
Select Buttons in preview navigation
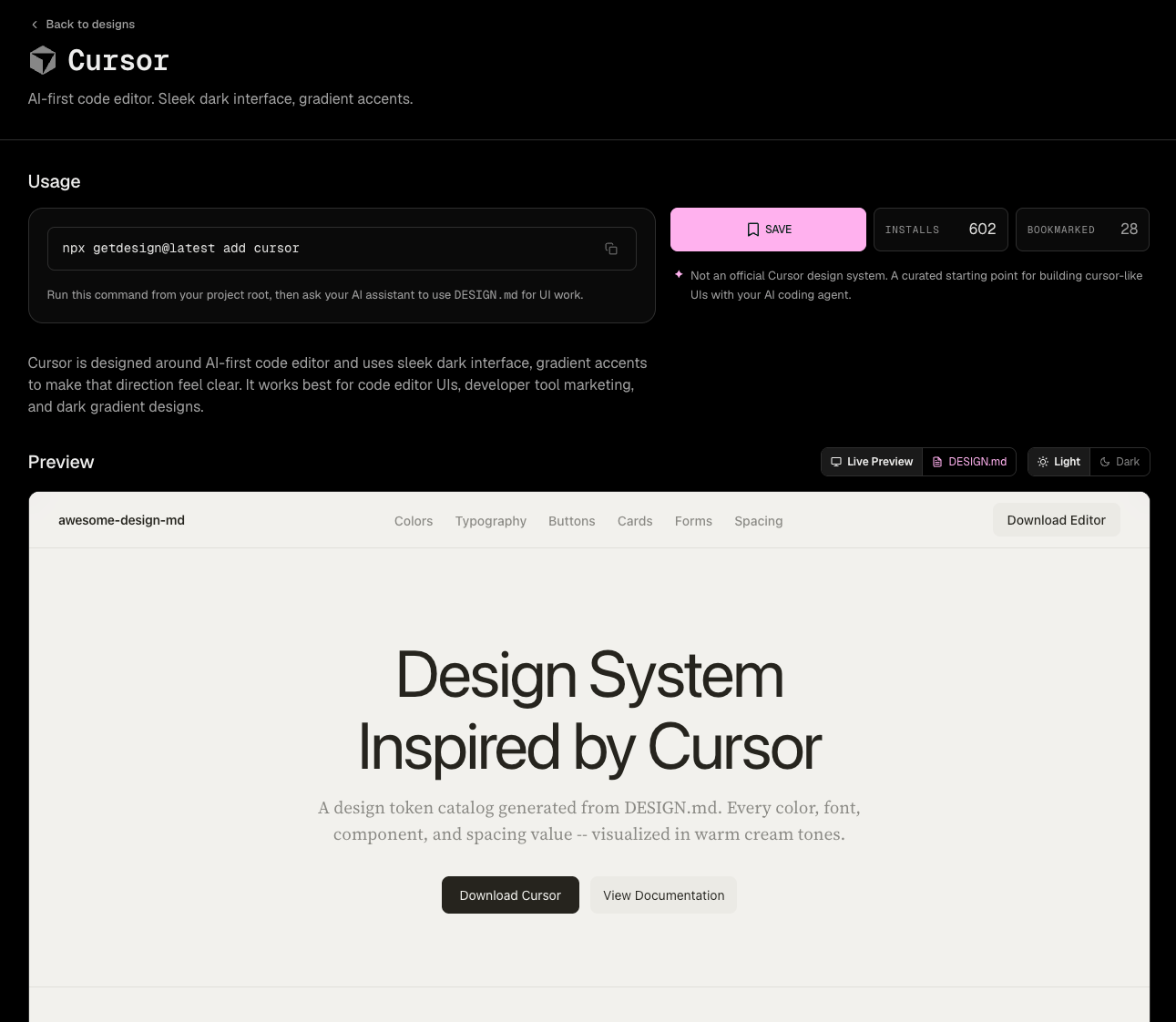pos(572,521)
